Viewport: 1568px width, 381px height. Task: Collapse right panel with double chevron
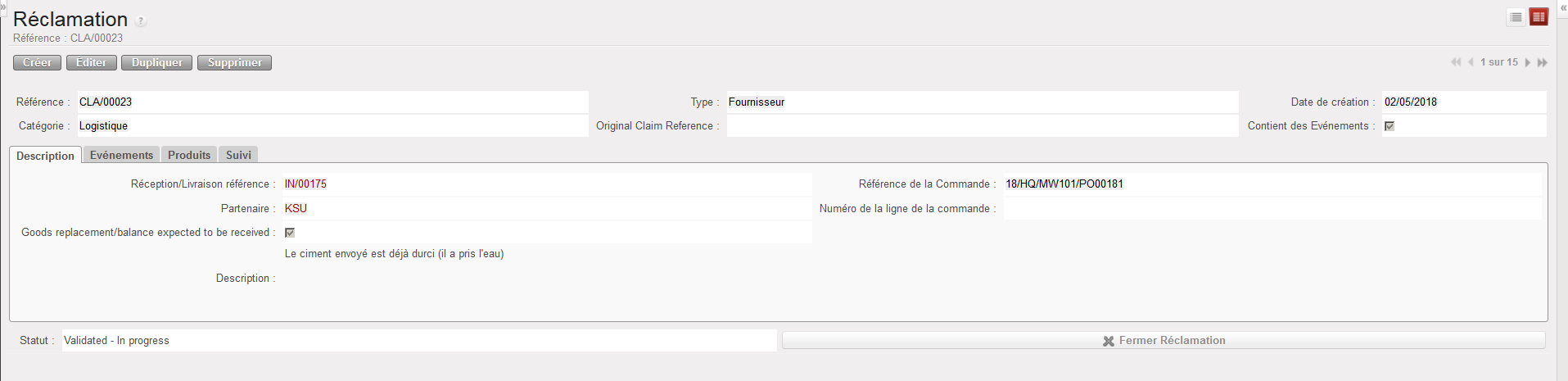click(x=1563, y=7)
